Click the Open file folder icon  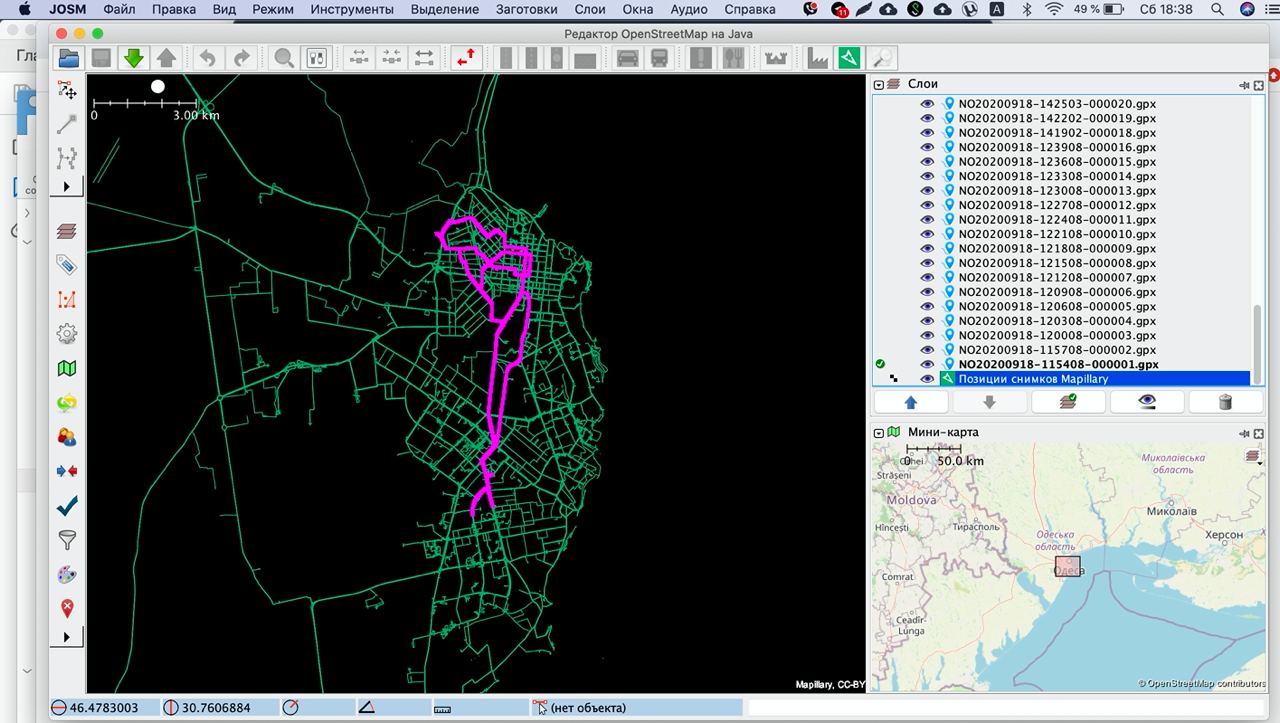(68, 58)
